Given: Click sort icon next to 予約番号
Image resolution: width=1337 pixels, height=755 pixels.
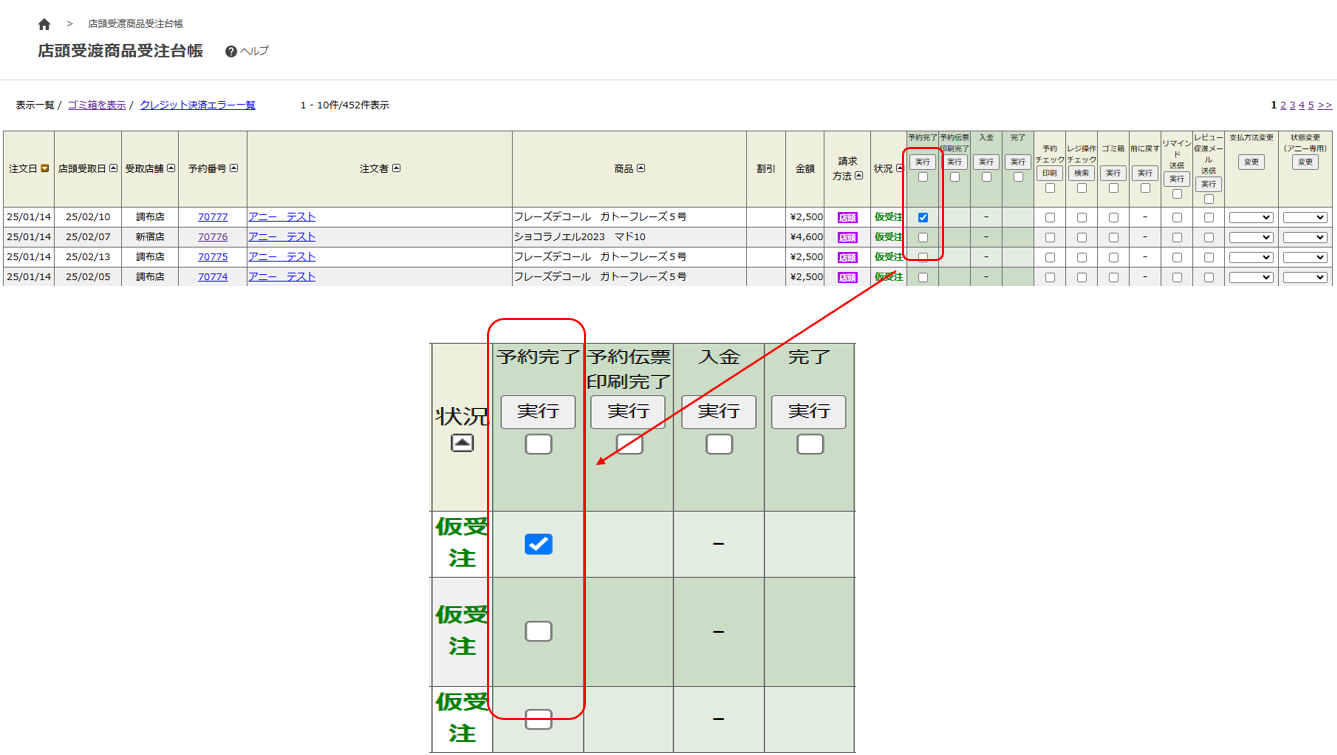Looking at the screenshot, I should point(234,169).
